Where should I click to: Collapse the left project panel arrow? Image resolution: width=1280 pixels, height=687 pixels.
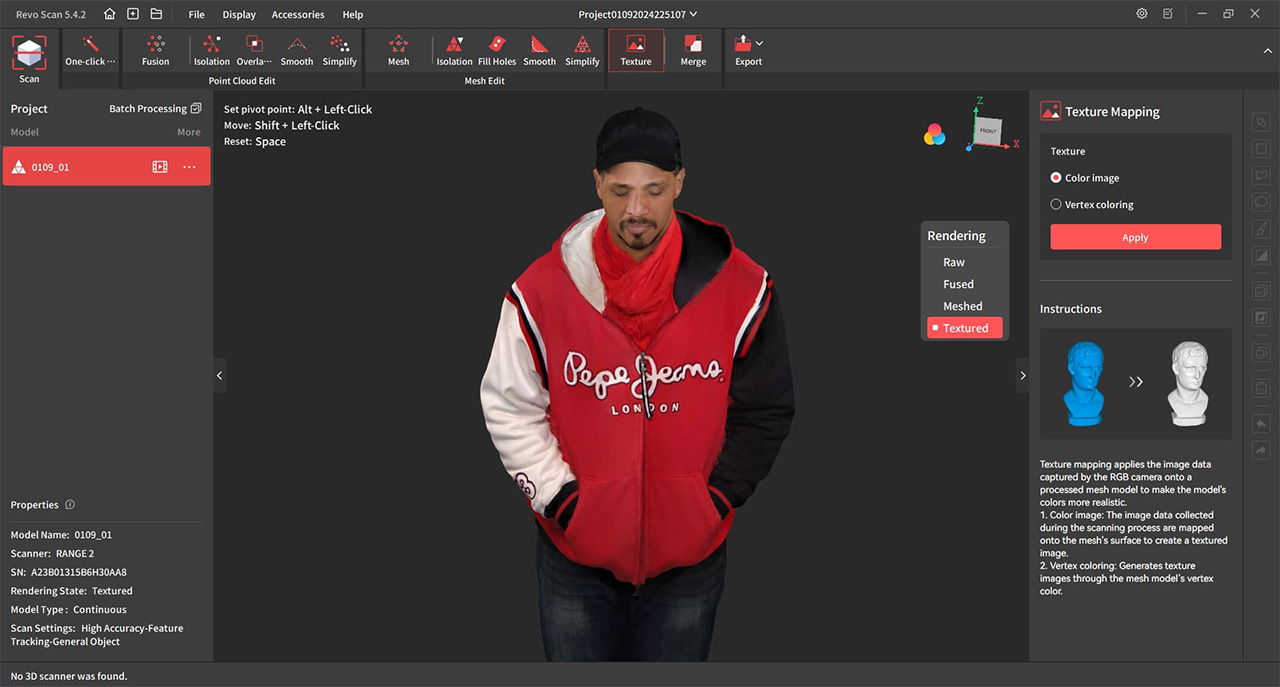click(x=220, y=376)
